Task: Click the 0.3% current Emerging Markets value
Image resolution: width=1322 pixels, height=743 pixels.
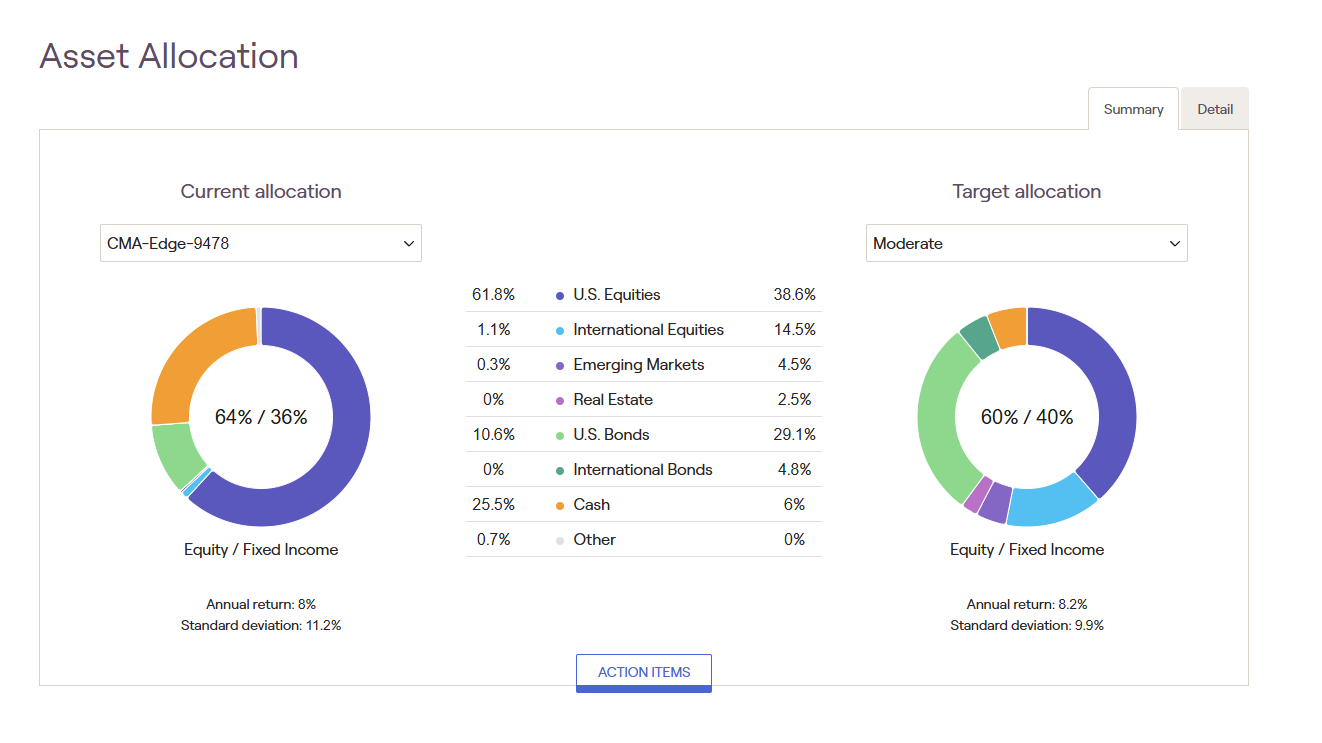Action: point(493,365)
